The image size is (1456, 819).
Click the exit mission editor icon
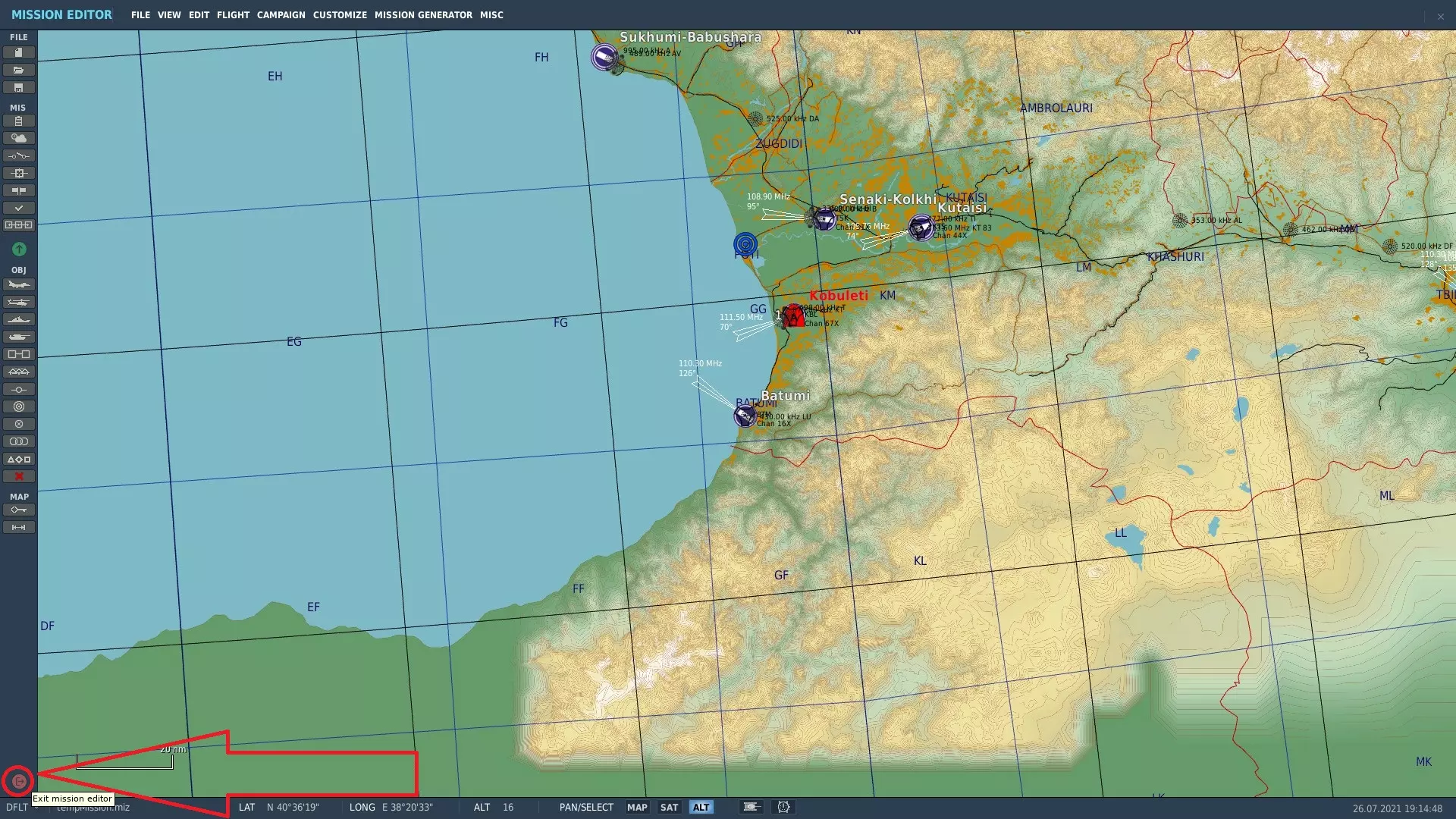pos(19,780)
